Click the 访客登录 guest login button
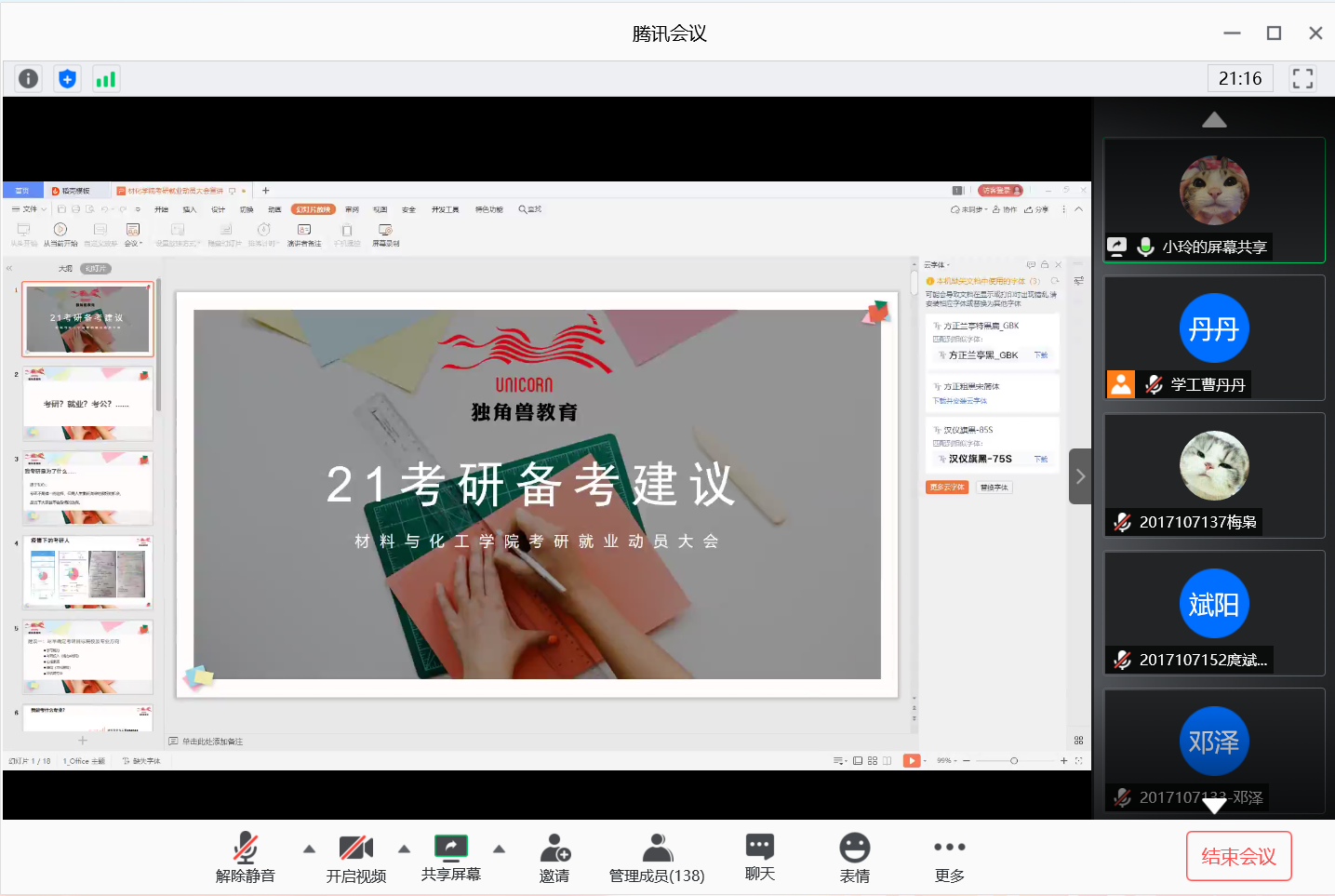This screenshot has height=896, width=1335. 1000,191
